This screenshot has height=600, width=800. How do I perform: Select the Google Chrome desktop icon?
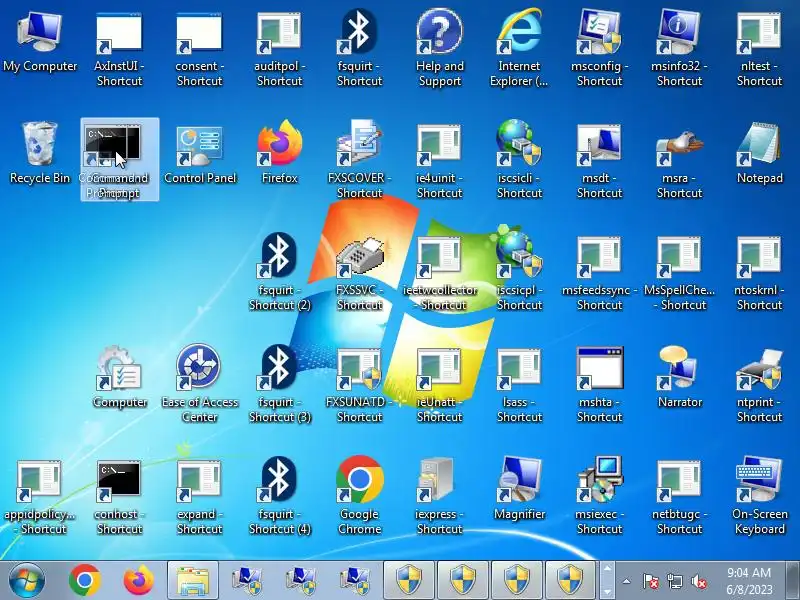360,495
